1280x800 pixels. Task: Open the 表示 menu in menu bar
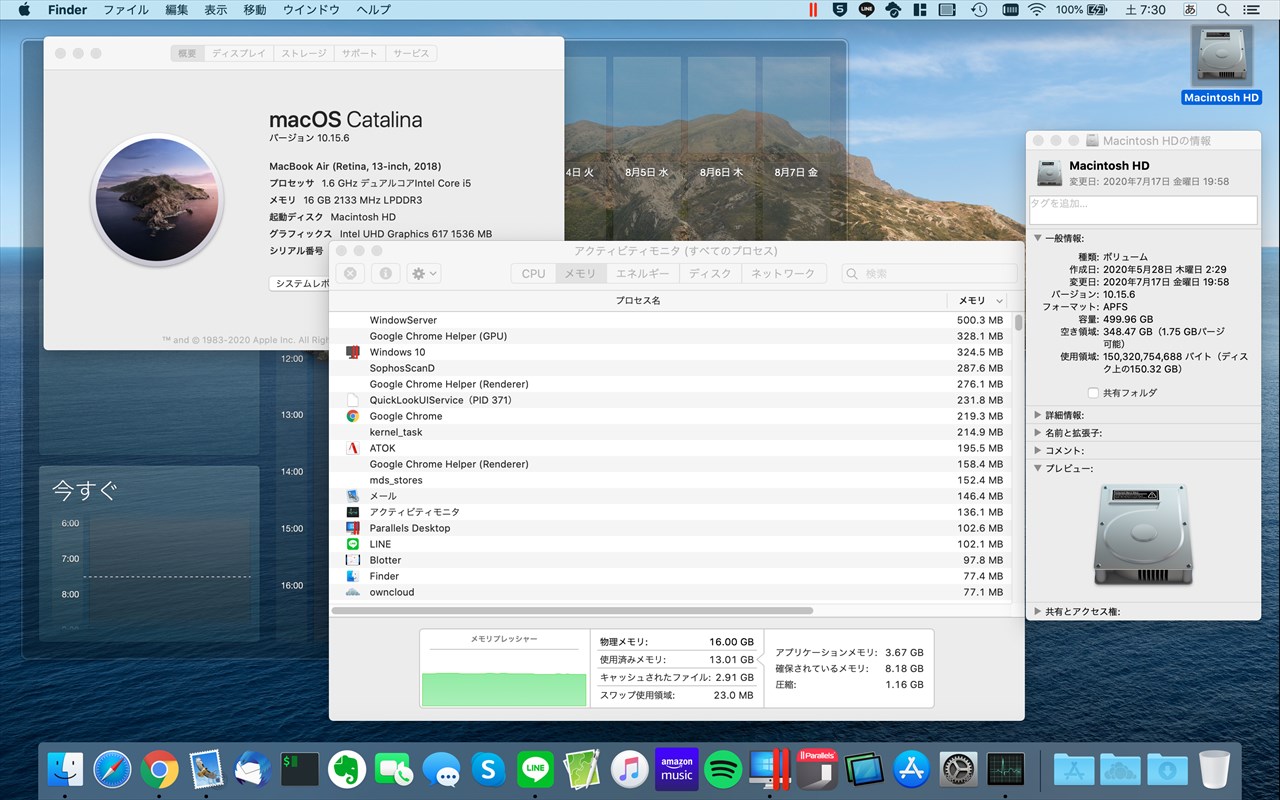point(216,10)
